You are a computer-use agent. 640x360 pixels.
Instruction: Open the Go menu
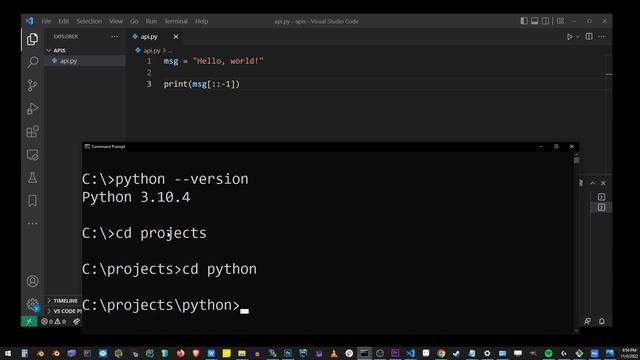(134, 21)
